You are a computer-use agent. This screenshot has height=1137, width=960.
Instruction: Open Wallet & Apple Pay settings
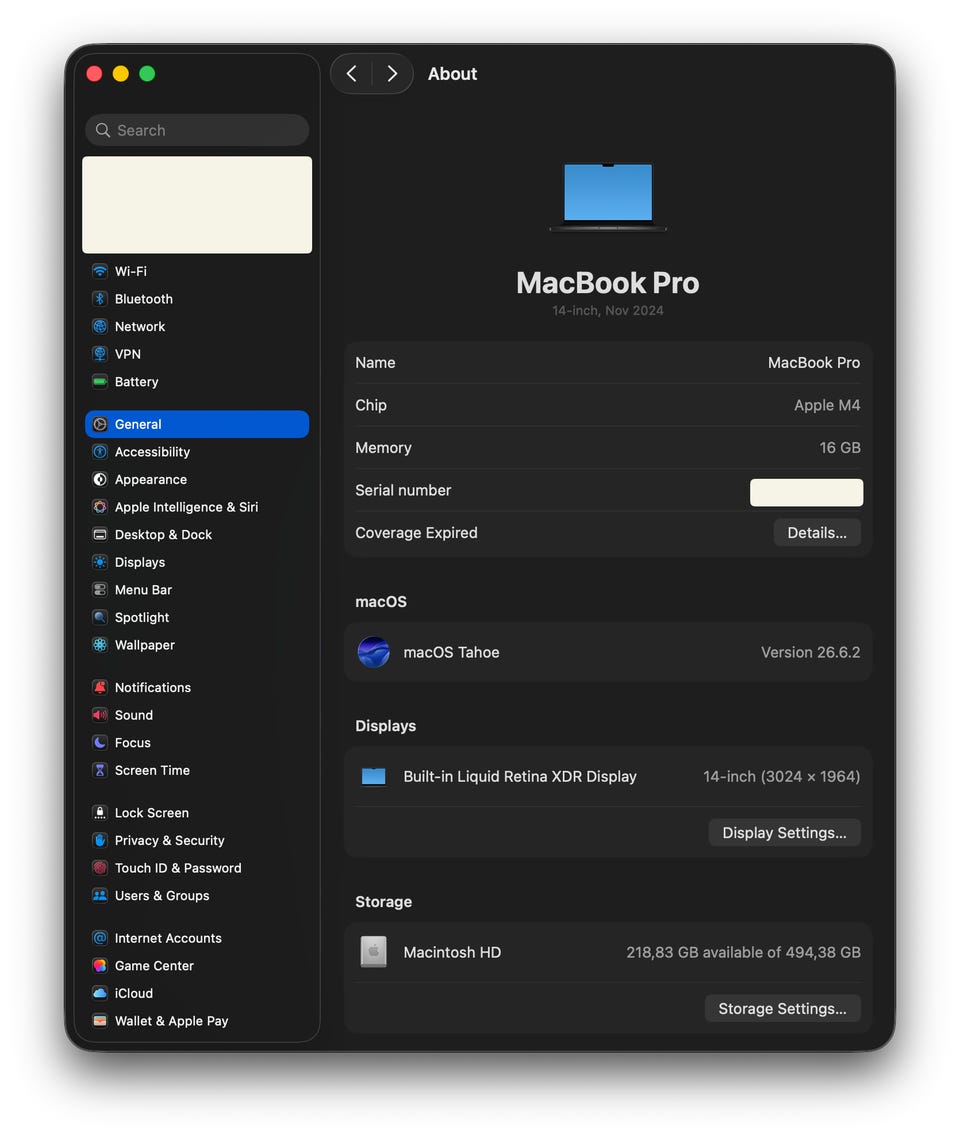click(197, 1021)
